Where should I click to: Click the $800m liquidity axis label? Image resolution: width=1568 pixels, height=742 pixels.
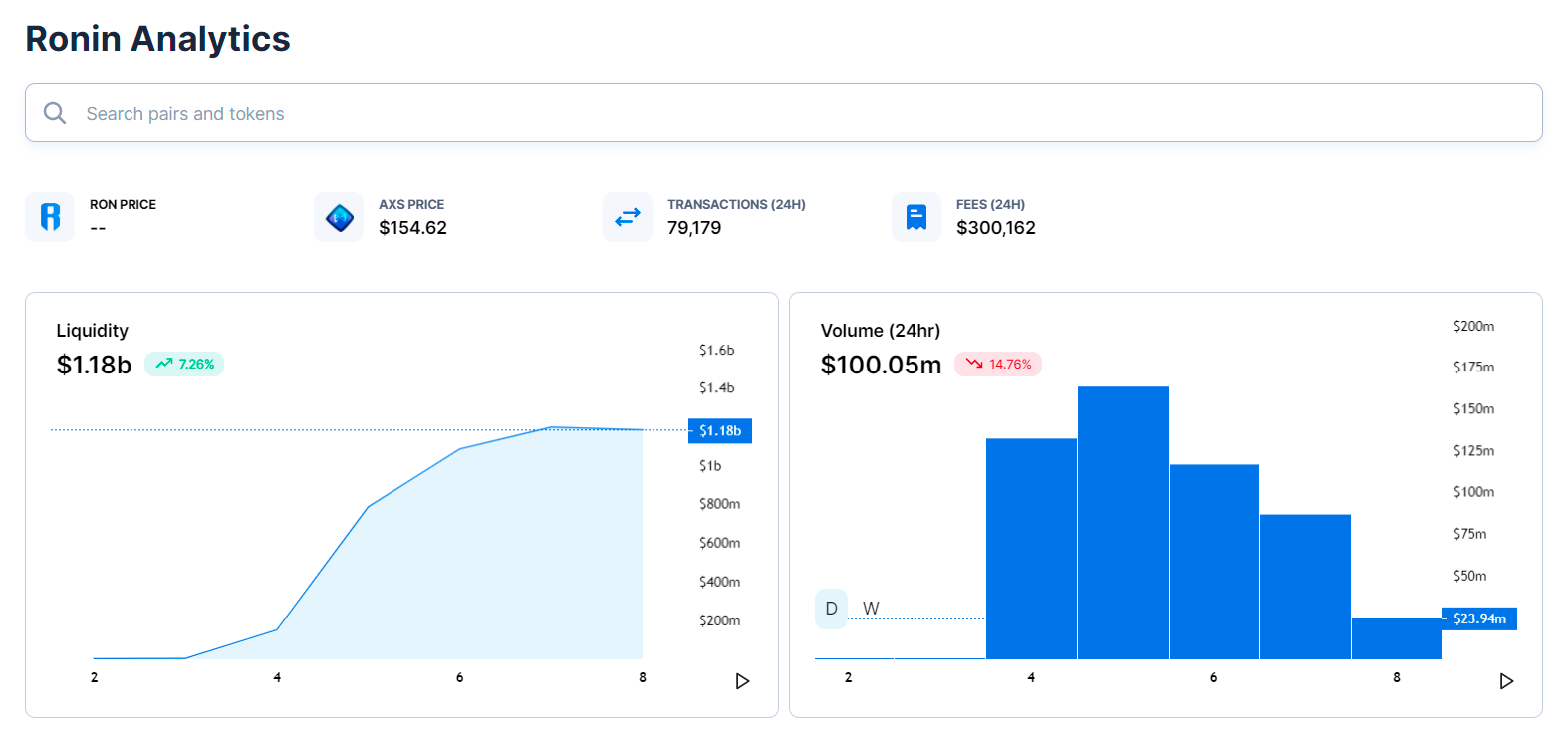click(719, 504)
